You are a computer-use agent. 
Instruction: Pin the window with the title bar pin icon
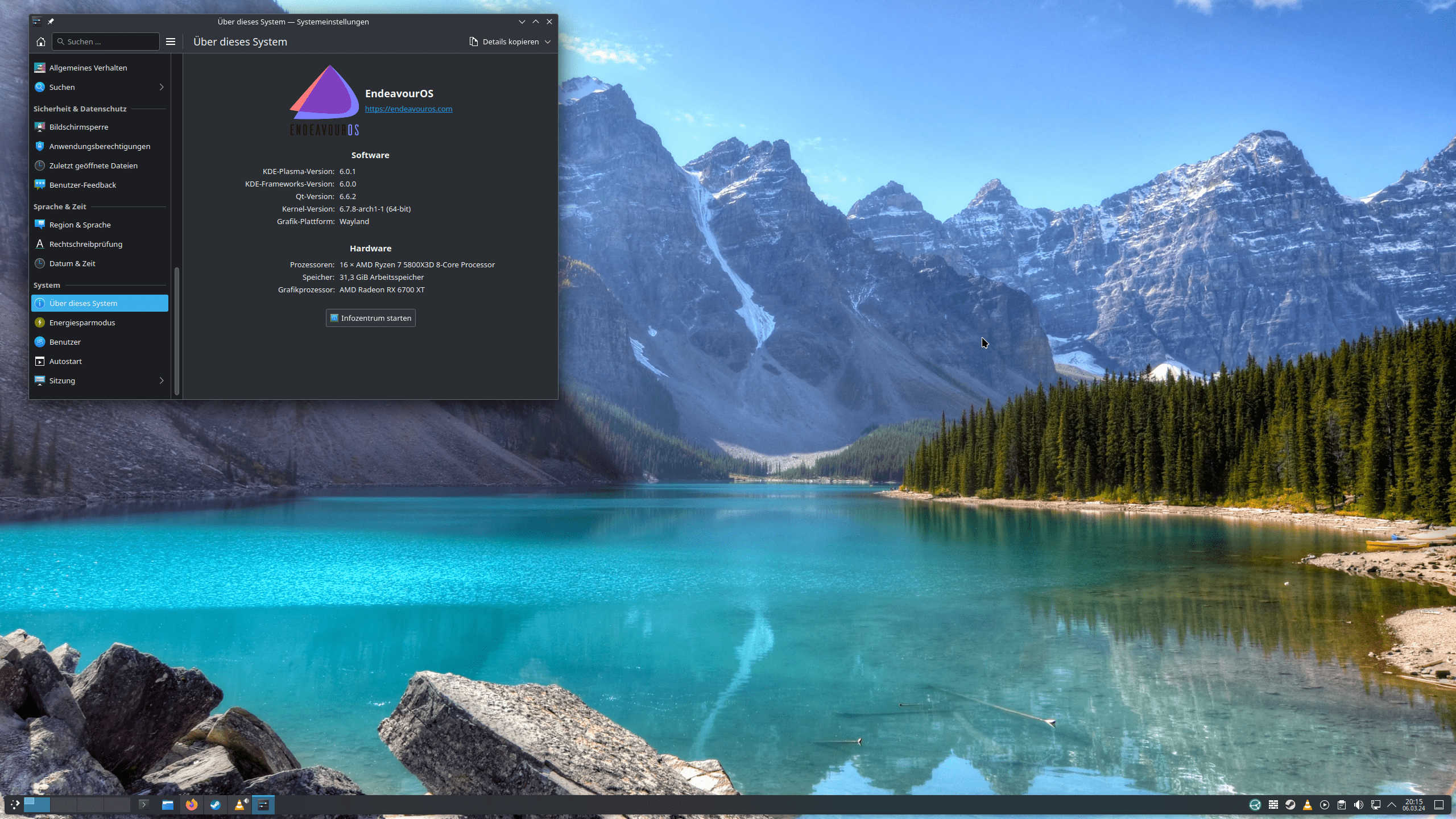coord(51,22)
